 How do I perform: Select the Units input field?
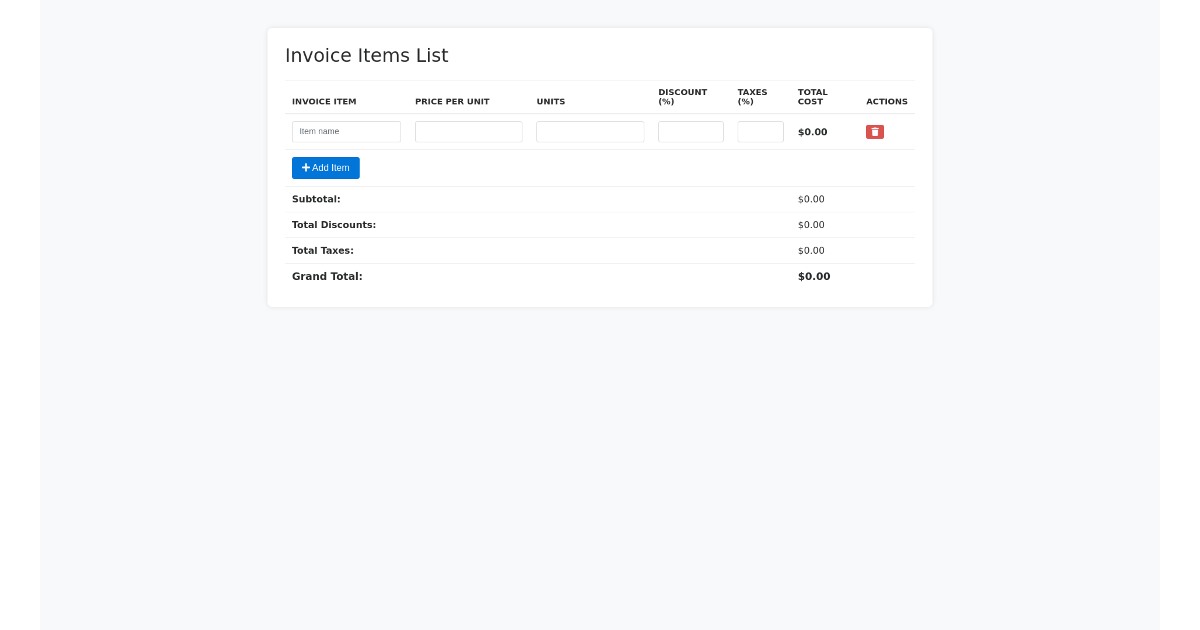coord(590,132)
